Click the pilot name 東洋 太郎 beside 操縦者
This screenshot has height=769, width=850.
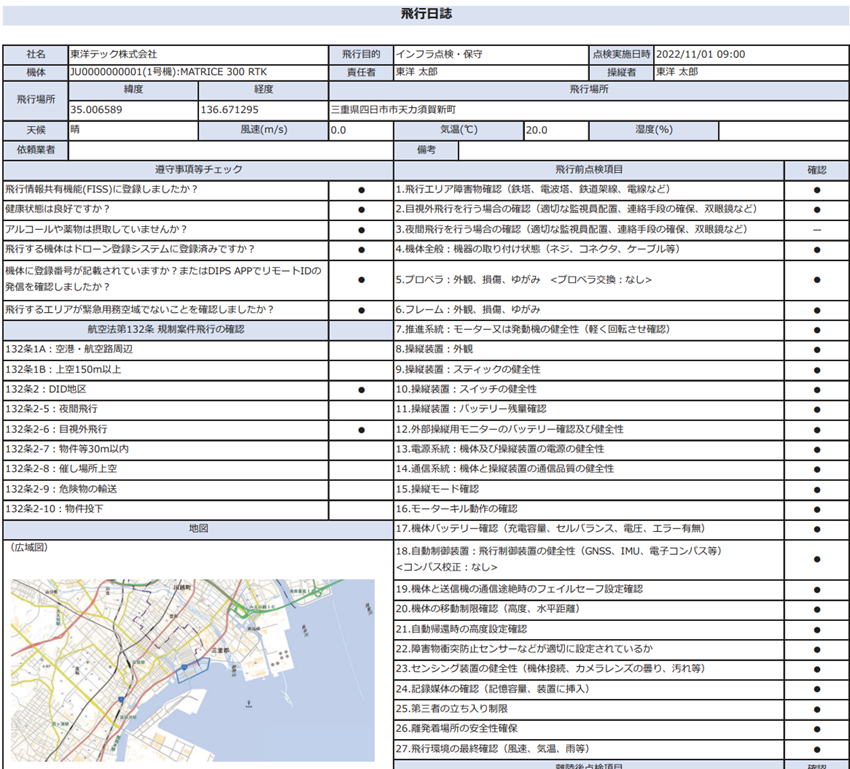coord(677,72)
